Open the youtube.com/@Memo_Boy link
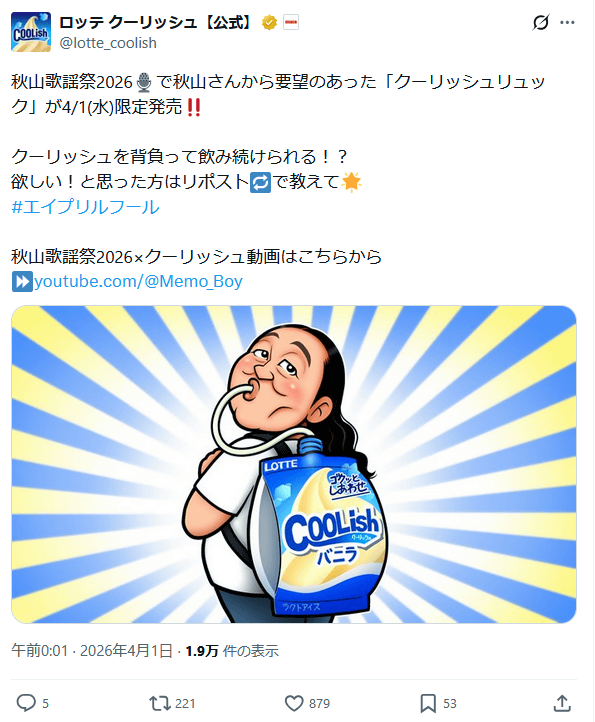The height and width of the screenshot is (722, 595). [x=138, y=281]
